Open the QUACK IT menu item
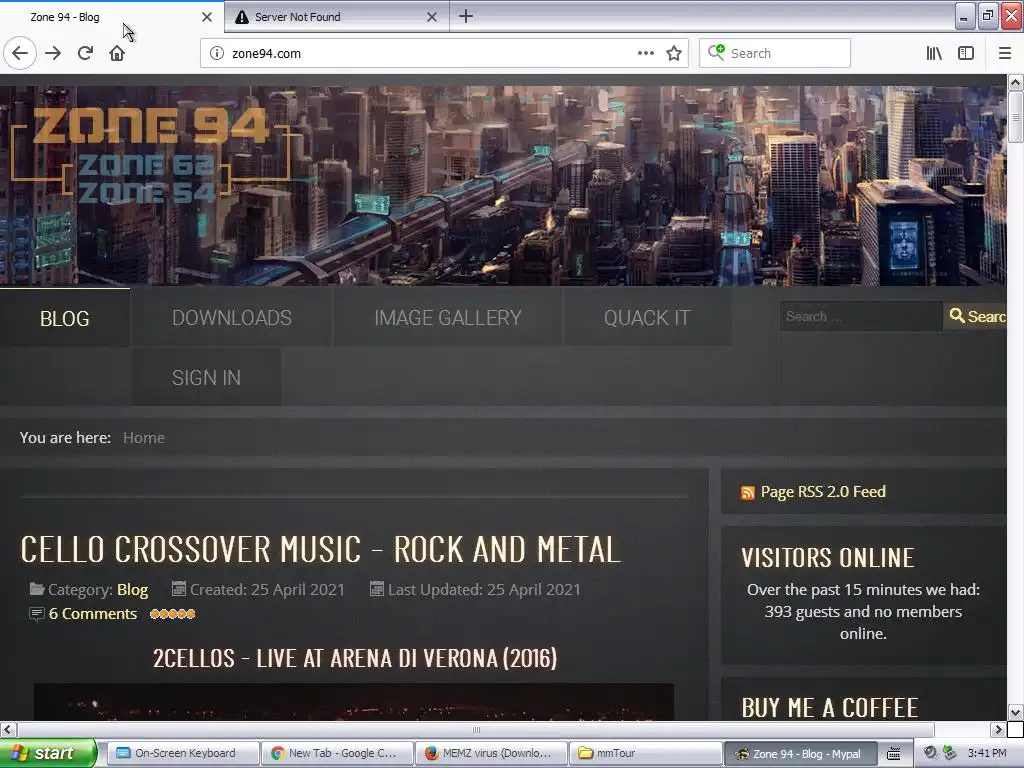 coord(647,318)
